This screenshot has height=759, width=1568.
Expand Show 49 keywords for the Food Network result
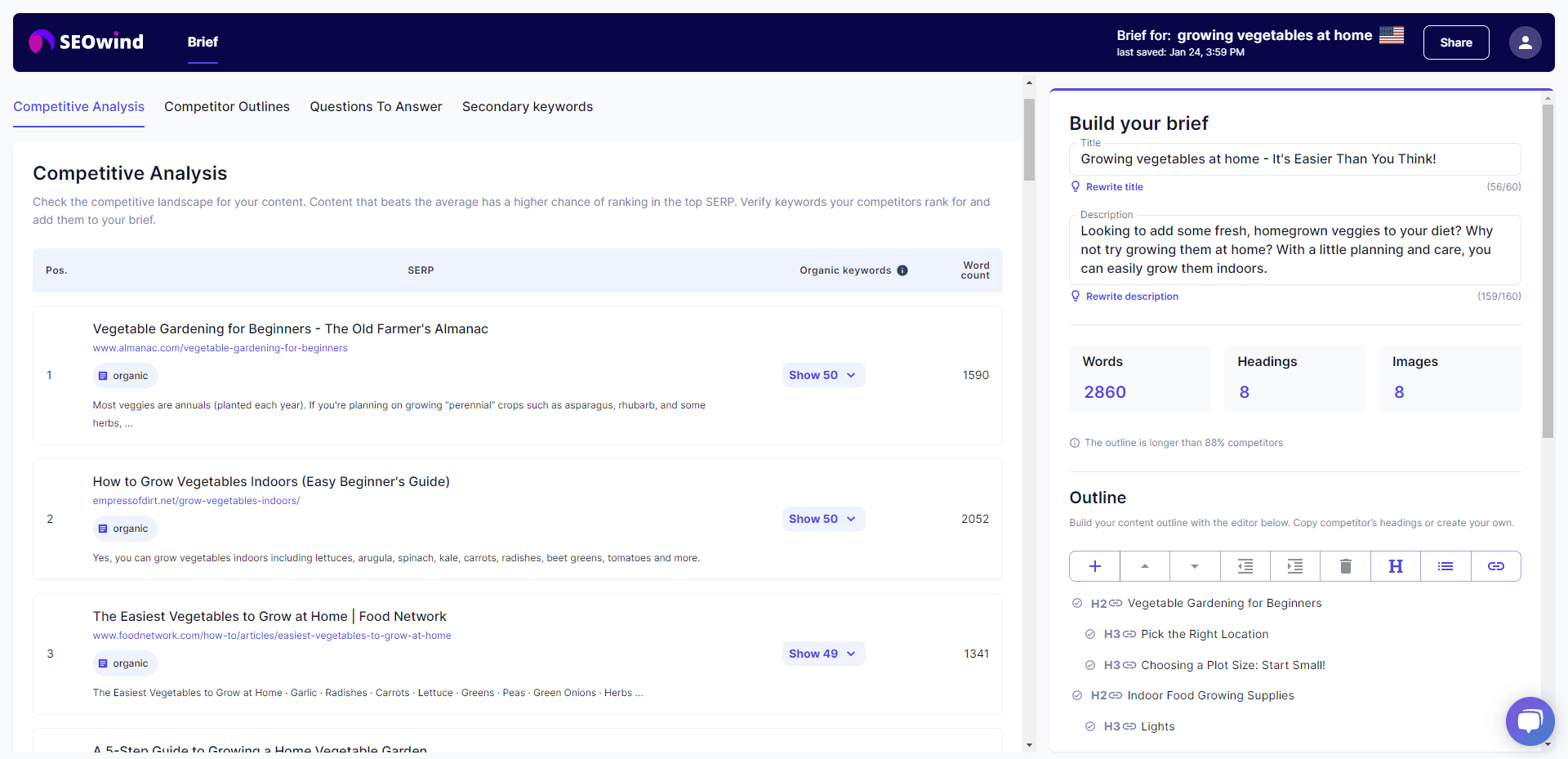tap(822, 653)
